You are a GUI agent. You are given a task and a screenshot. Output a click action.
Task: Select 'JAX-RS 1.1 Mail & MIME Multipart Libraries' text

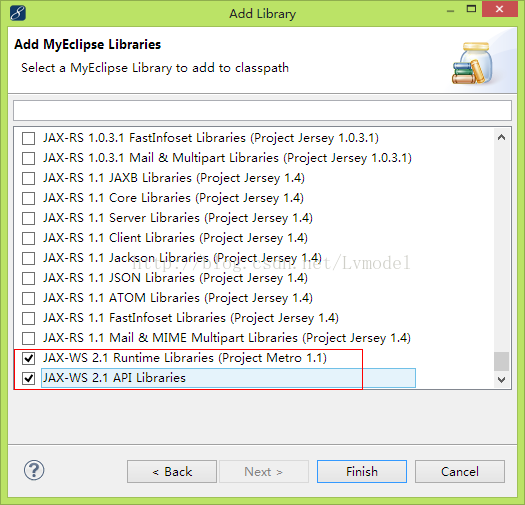pos(227,338)
